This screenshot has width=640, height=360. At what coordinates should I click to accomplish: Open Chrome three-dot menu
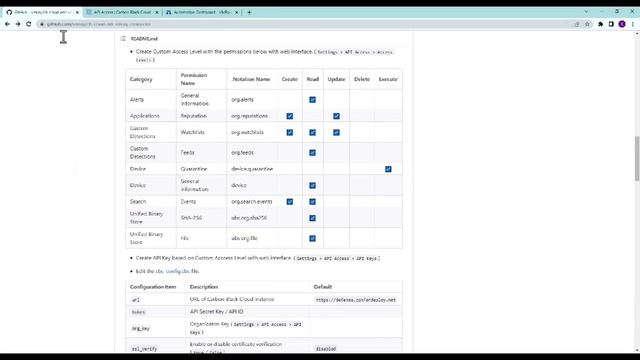(633, 24)
